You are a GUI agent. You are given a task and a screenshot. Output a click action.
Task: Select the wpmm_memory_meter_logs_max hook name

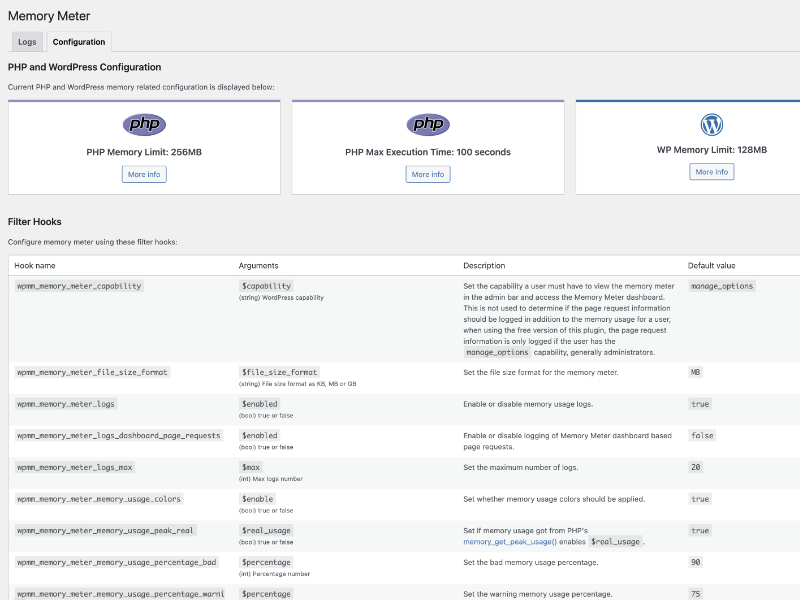pyautogui.click(x=74, y=467)
